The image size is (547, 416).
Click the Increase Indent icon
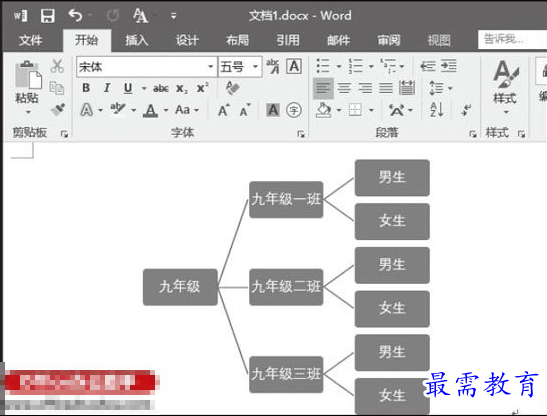[x=449, y=66]
